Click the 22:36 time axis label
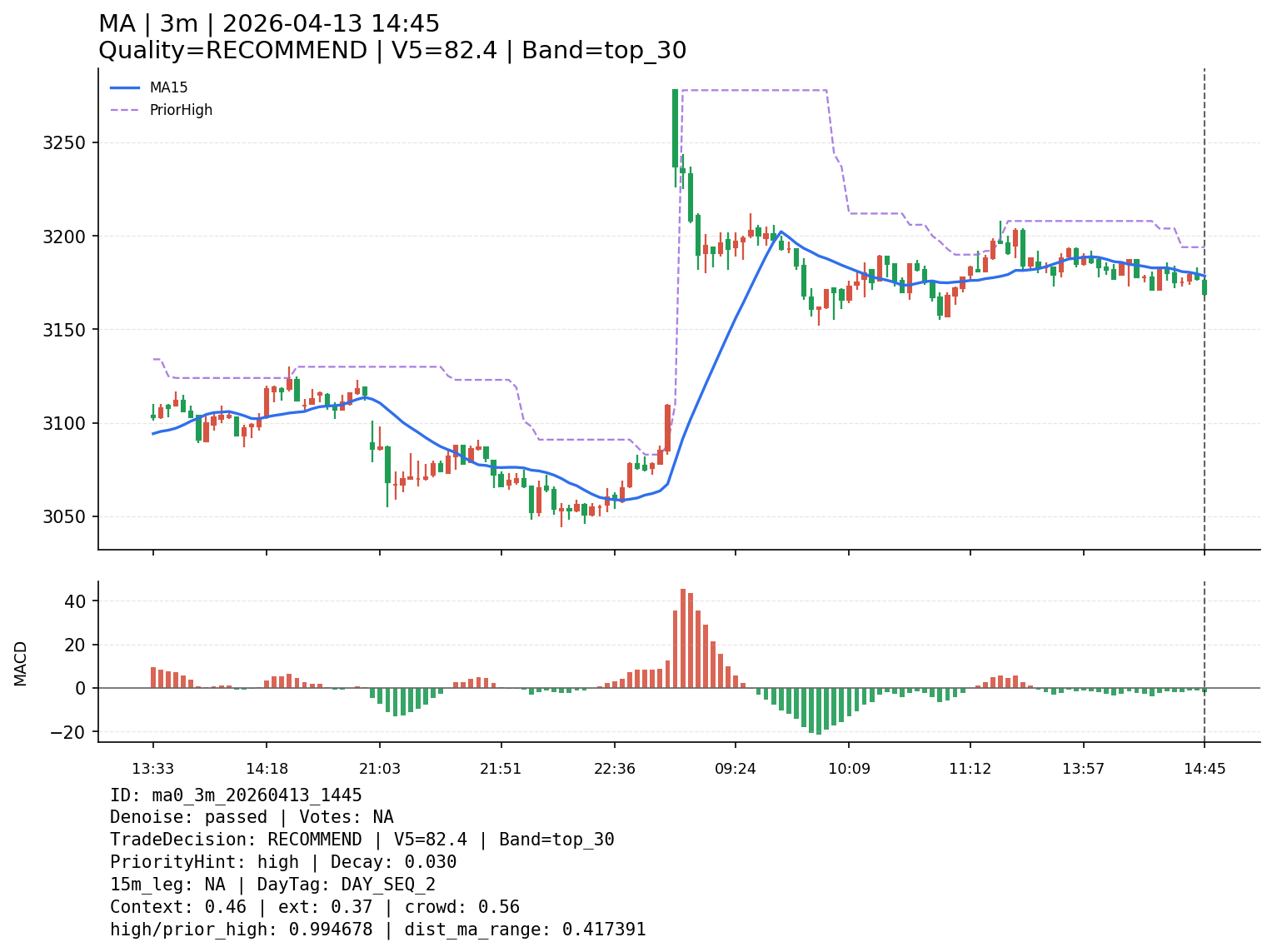Image resolution: width=1272 pixels, height=952 pixels. pos(615,769)
